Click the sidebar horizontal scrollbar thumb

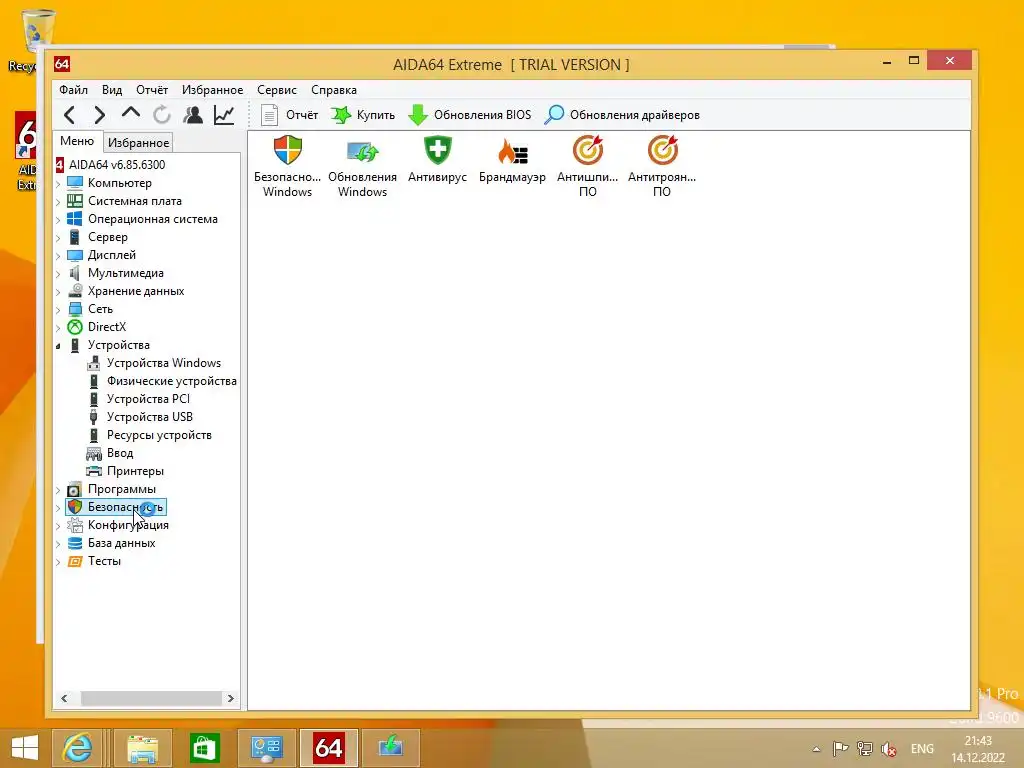tap(151, 698)
